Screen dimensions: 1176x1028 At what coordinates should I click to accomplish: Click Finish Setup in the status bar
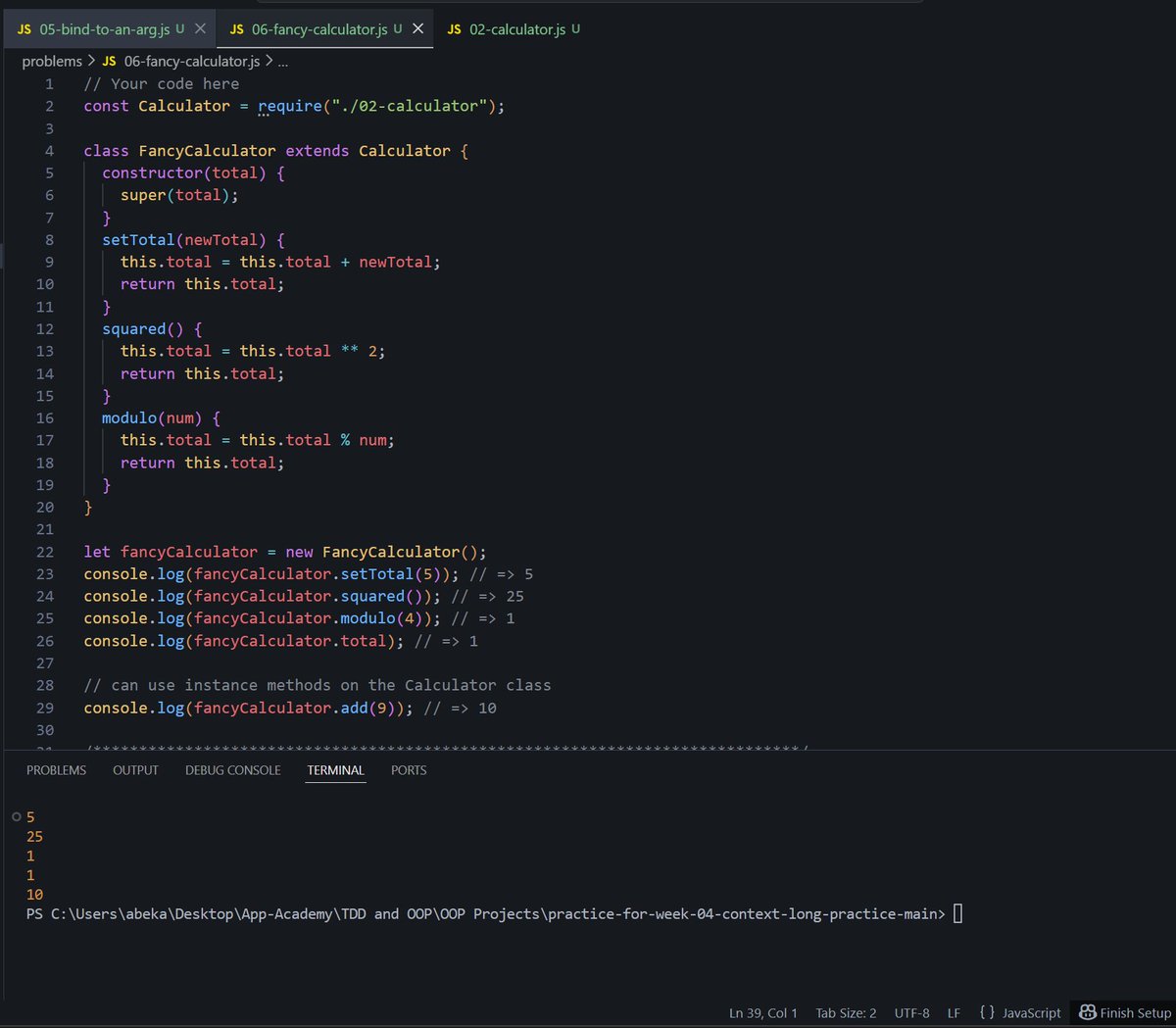1132,1012
